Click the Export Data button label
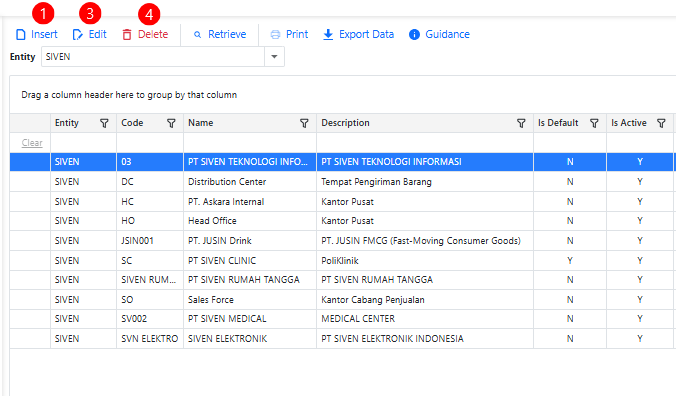 (x=366, y=34)
